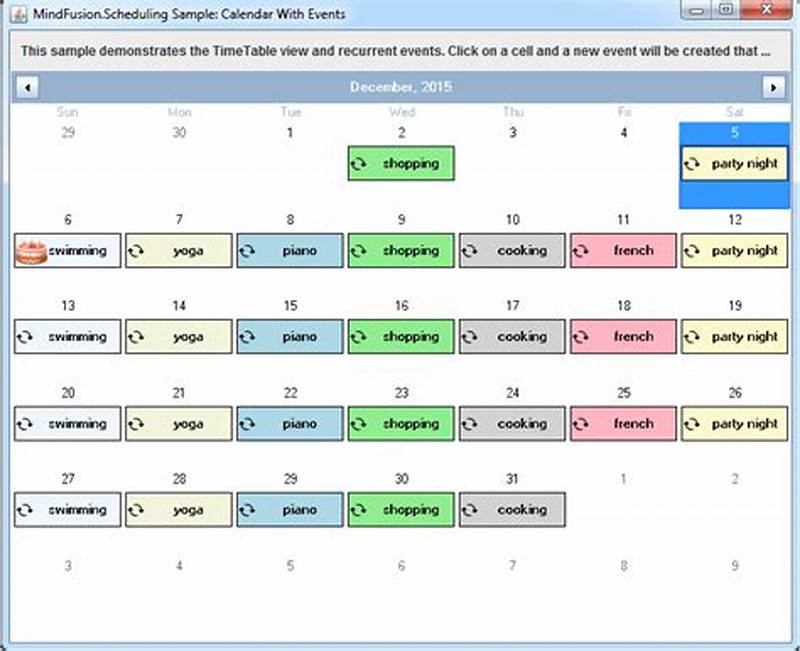
Task: Go to the previous month using the left arrow
Action: tap(27, 87)
